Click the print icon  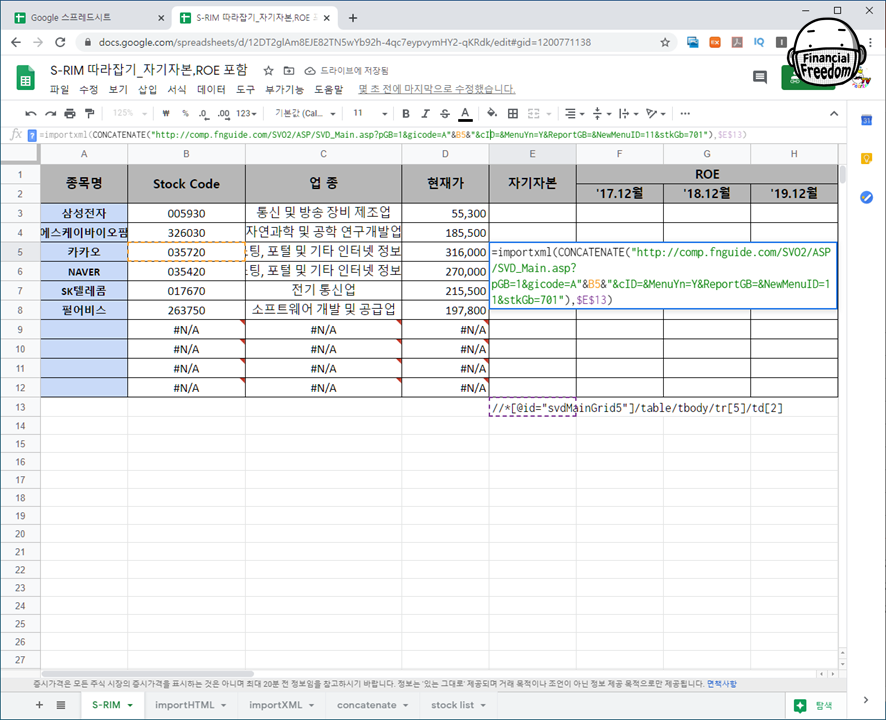click(x=70, y=114)
